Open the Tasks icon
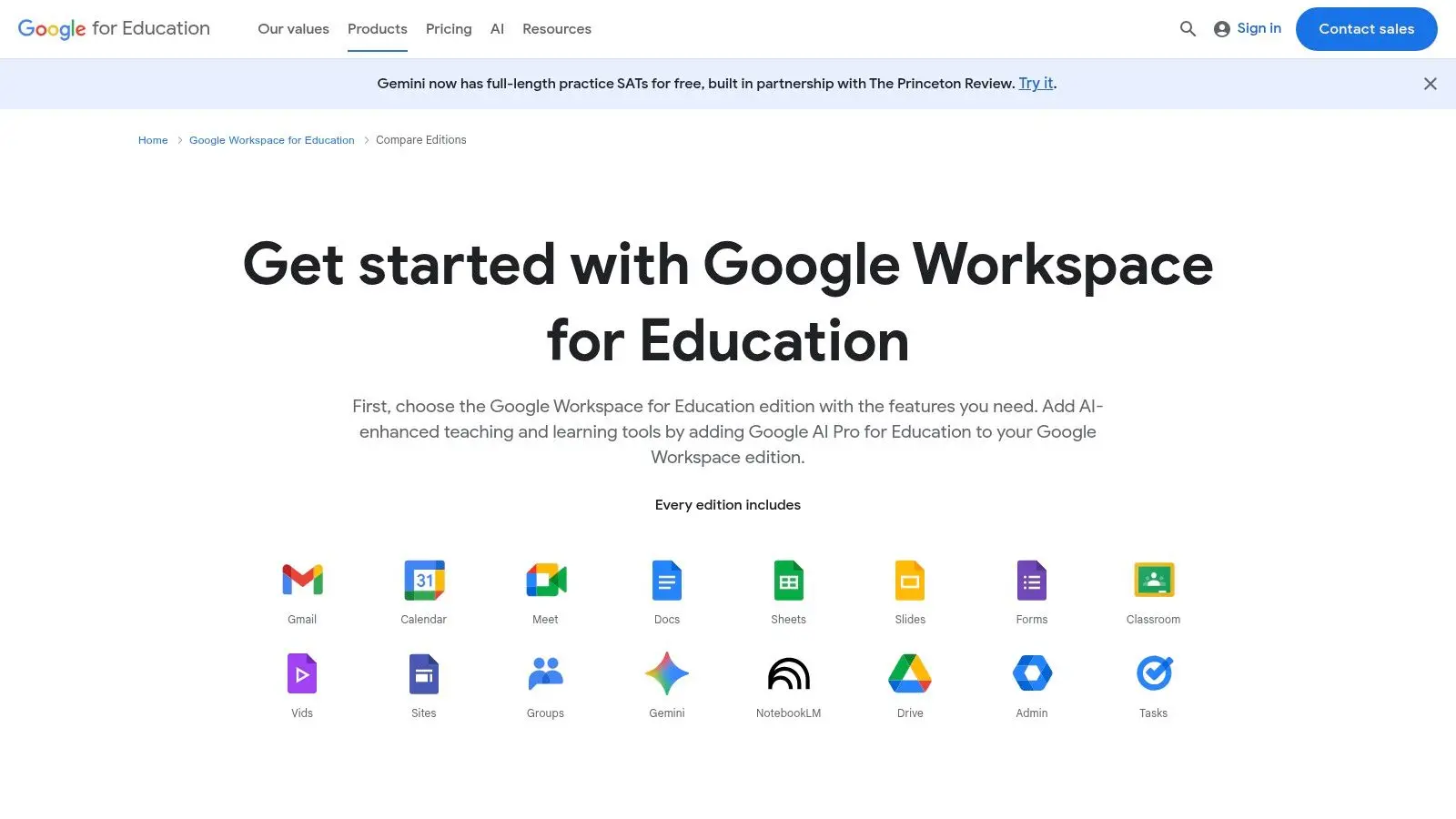 (x=1154, y=673)
